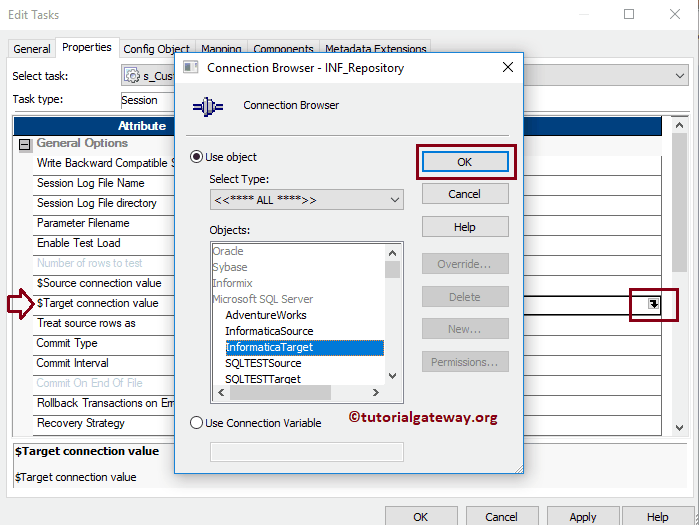Switch to the Properties tab

pyautogui.click(x=87, y=47)
